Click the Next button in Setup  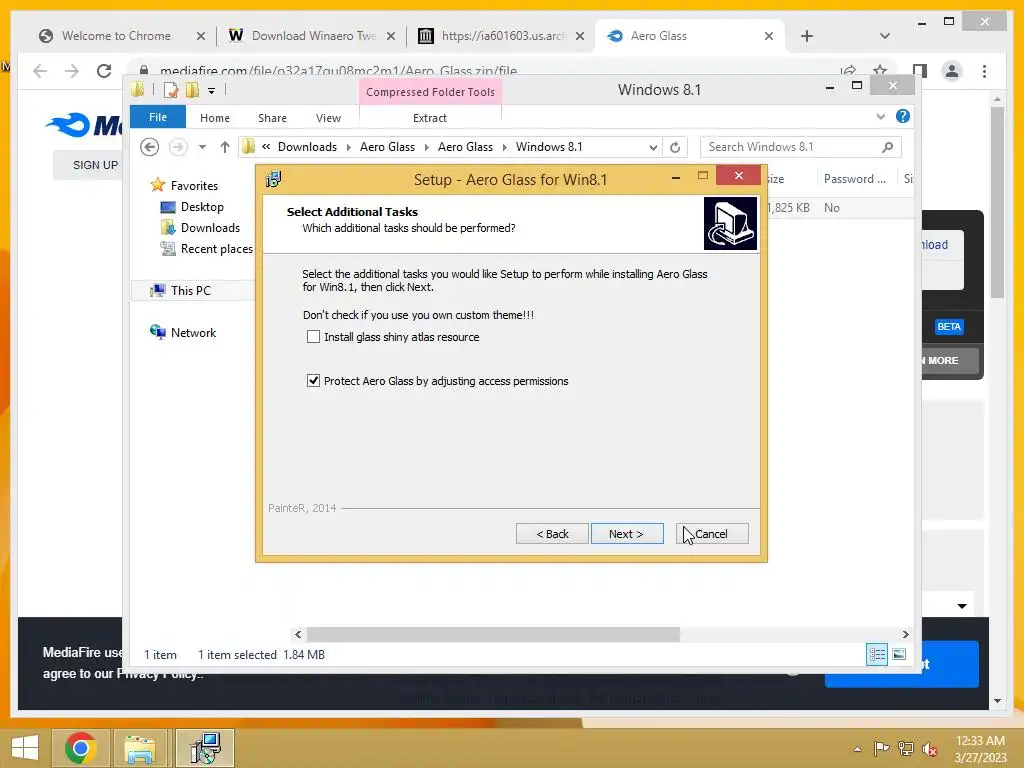pos(627,534)
